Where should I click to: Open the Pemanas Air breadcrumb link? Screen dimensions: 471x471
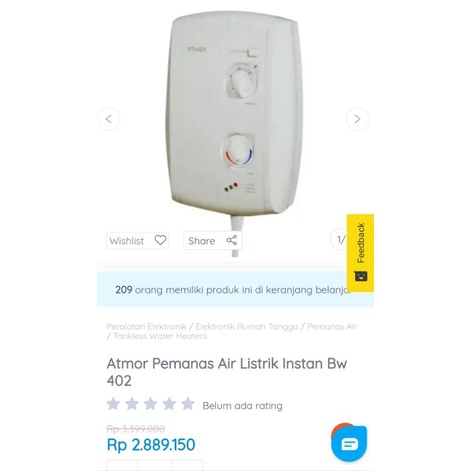[x=332, y=326]
